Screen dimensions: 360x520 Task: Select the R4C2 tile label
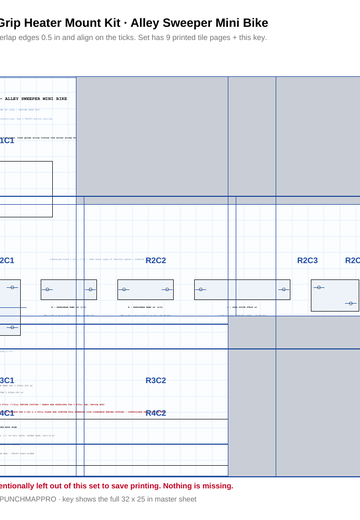pyautogui.click(x=156, y=413)
